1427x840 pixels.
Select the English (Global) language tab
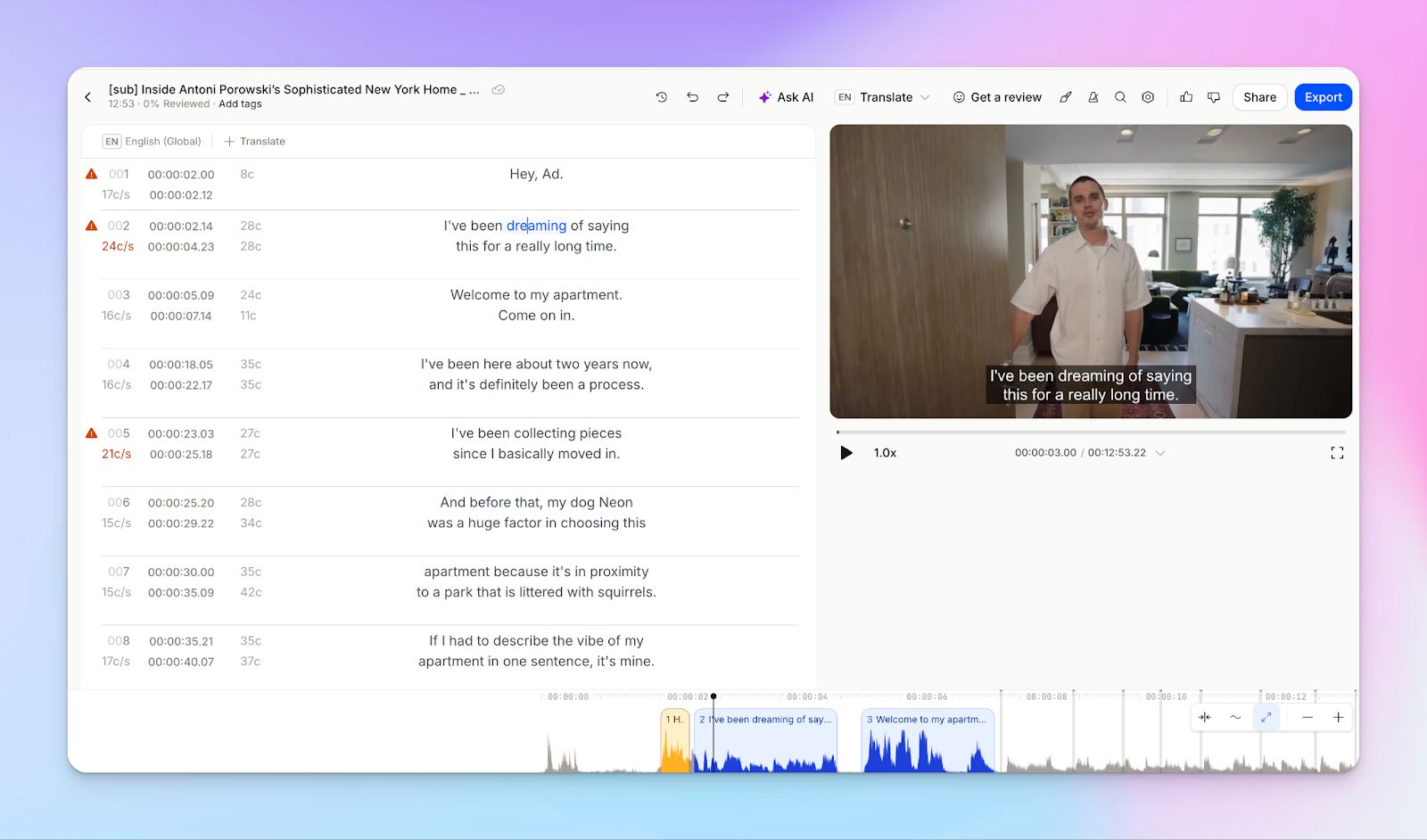coord(152,142)
